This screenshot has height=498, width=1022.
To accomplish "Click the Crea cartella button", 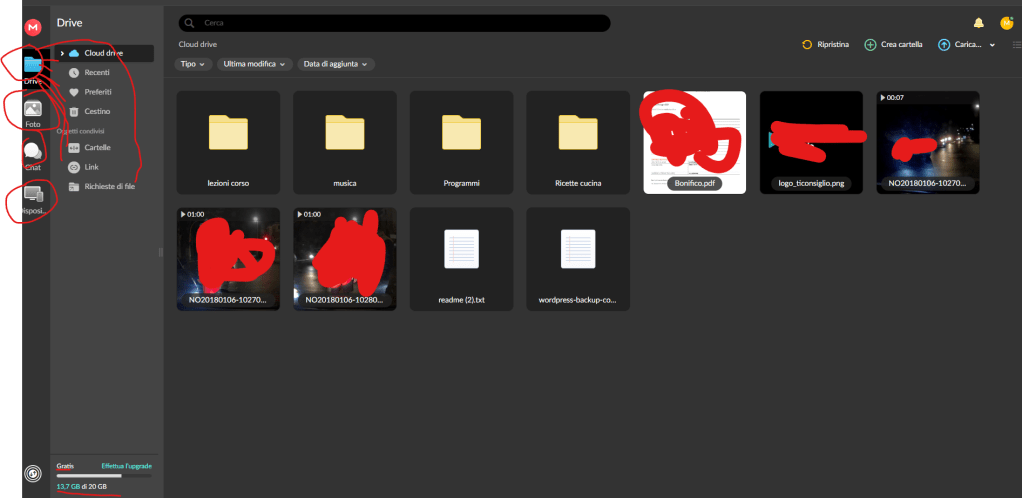I will coord(893,45).
